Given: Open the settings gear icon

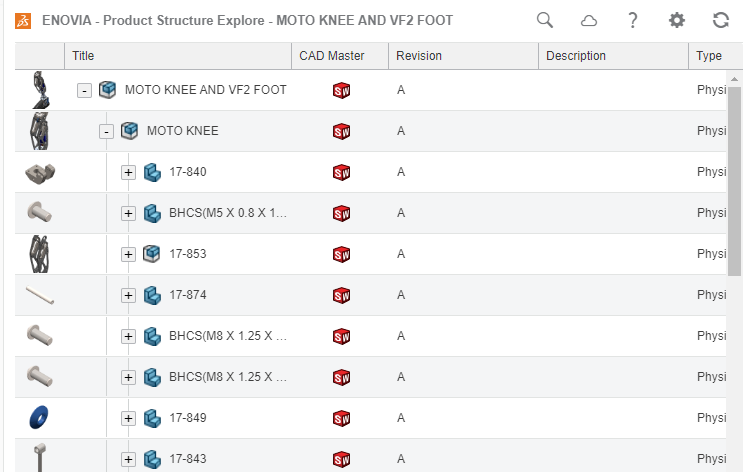Looking at the screenshot, I should tap(677, 20).
